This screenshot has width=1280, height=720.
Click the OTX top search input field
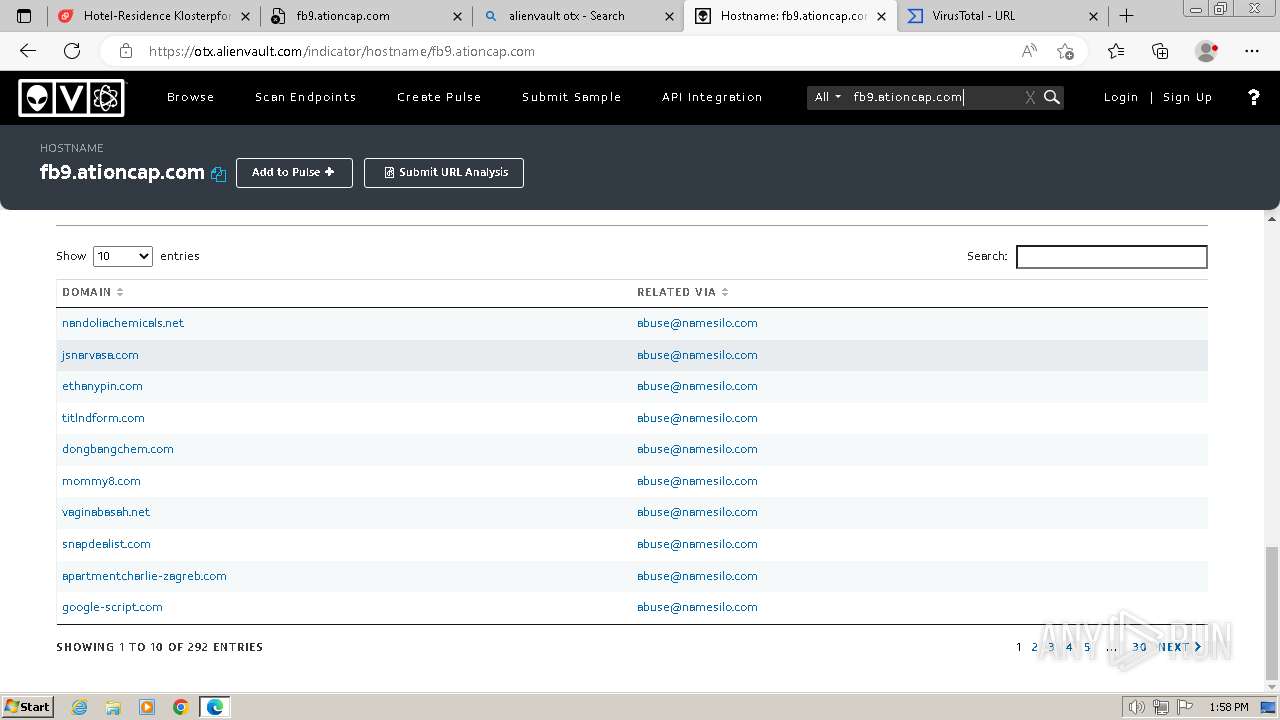click(x=935, y=97)
